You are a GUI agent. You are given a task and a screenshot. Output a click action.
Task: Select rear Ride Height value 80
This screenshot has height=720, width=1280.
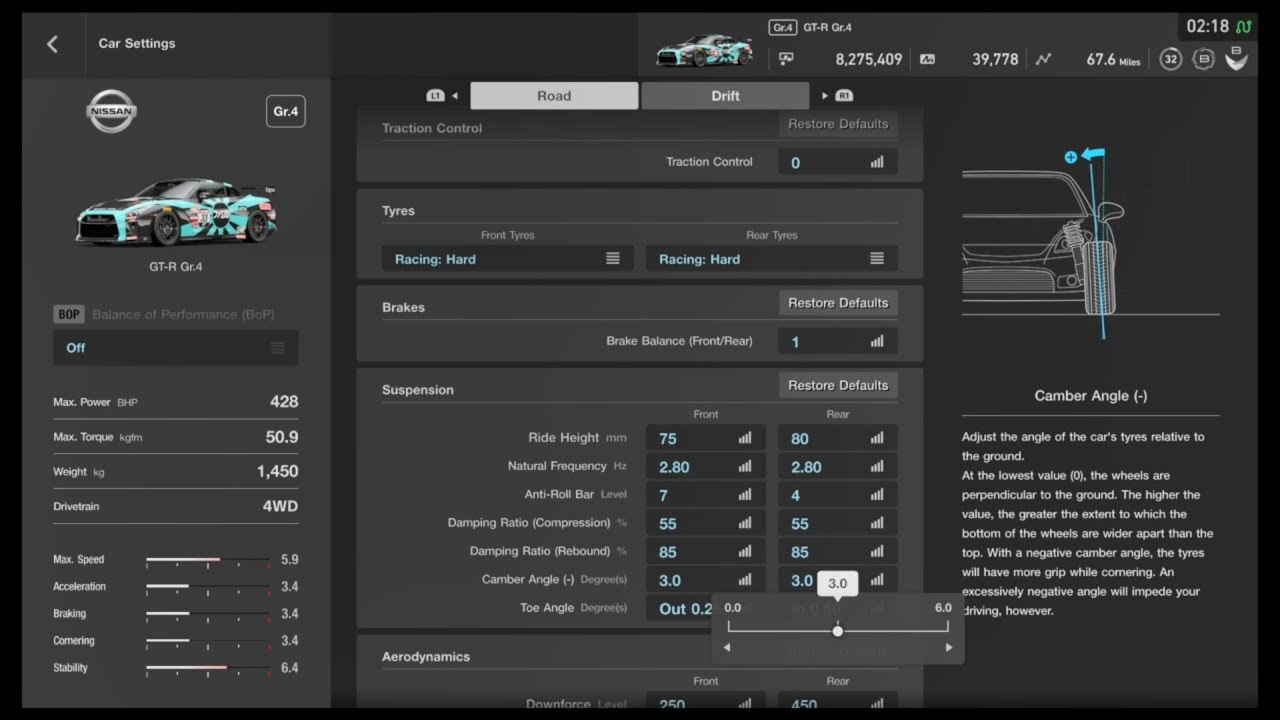pos(838,438)
